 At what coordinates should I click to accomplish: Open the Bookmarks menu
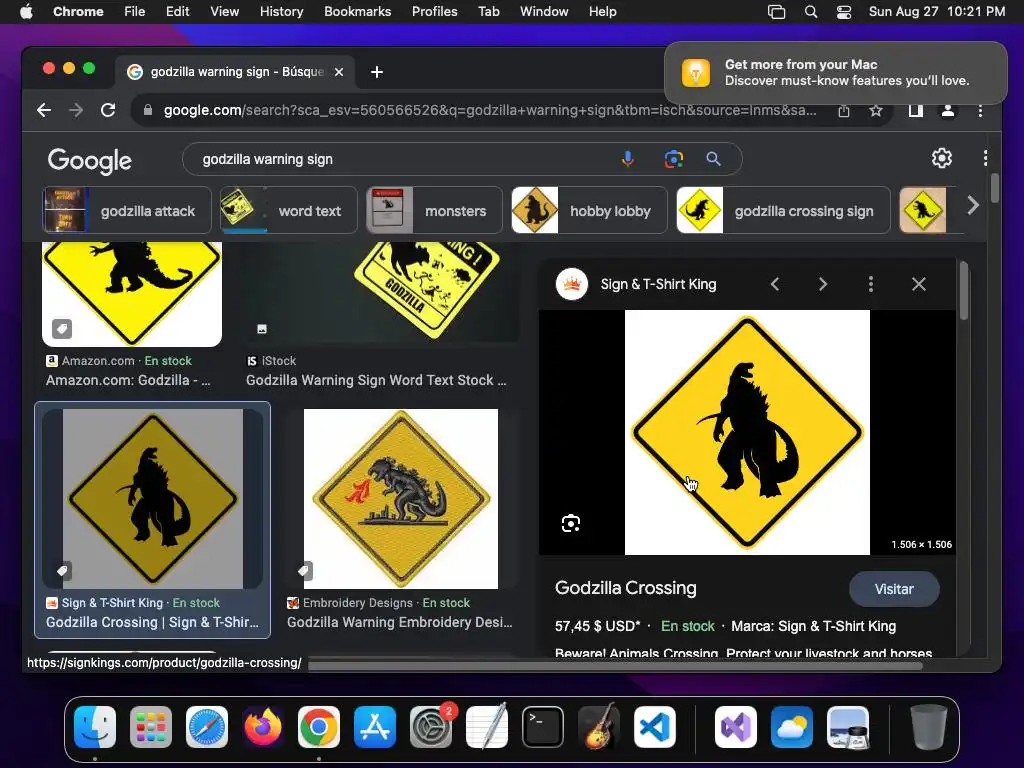357,12
